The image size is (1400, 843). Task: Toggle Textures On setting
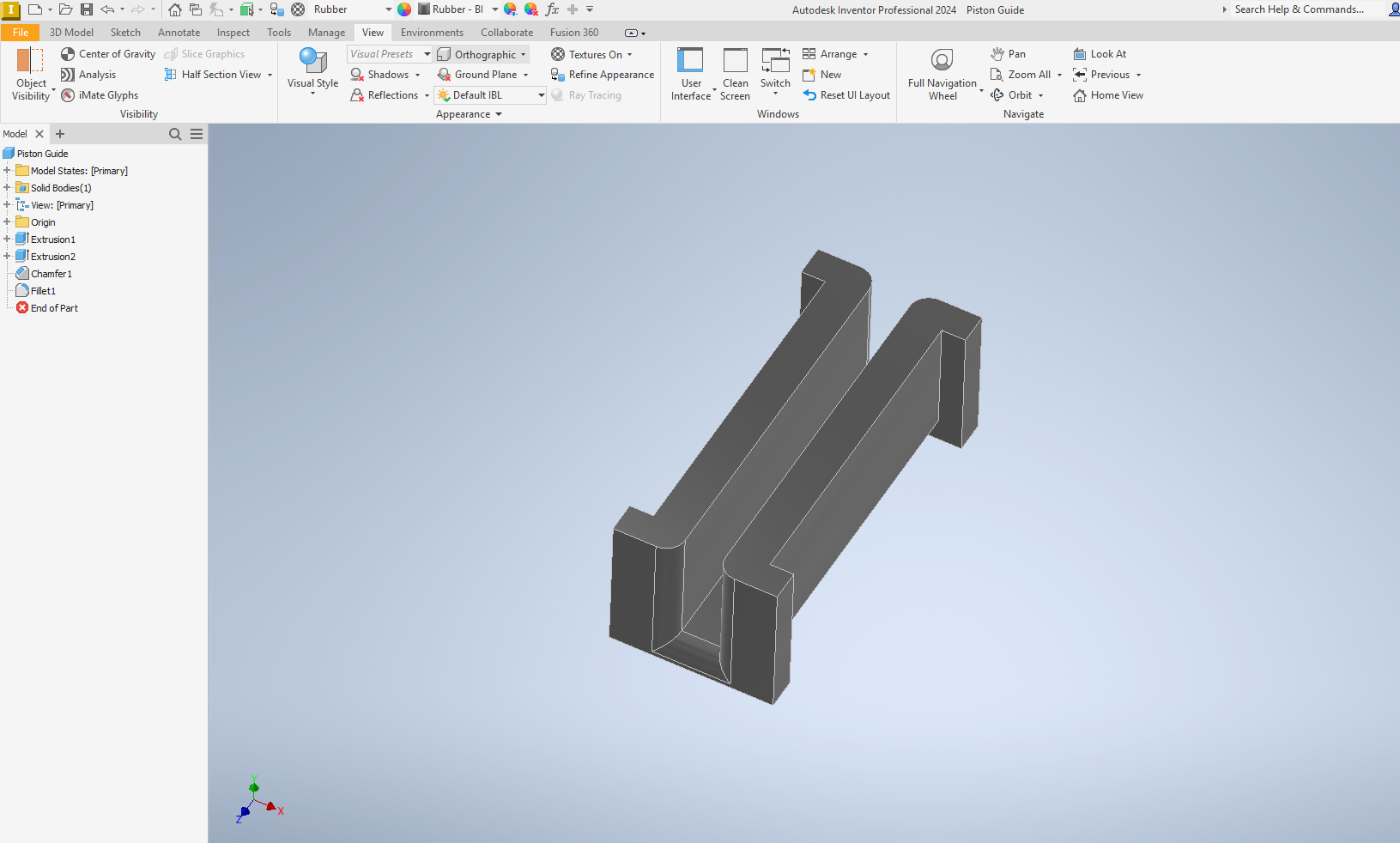click(591, 54)
